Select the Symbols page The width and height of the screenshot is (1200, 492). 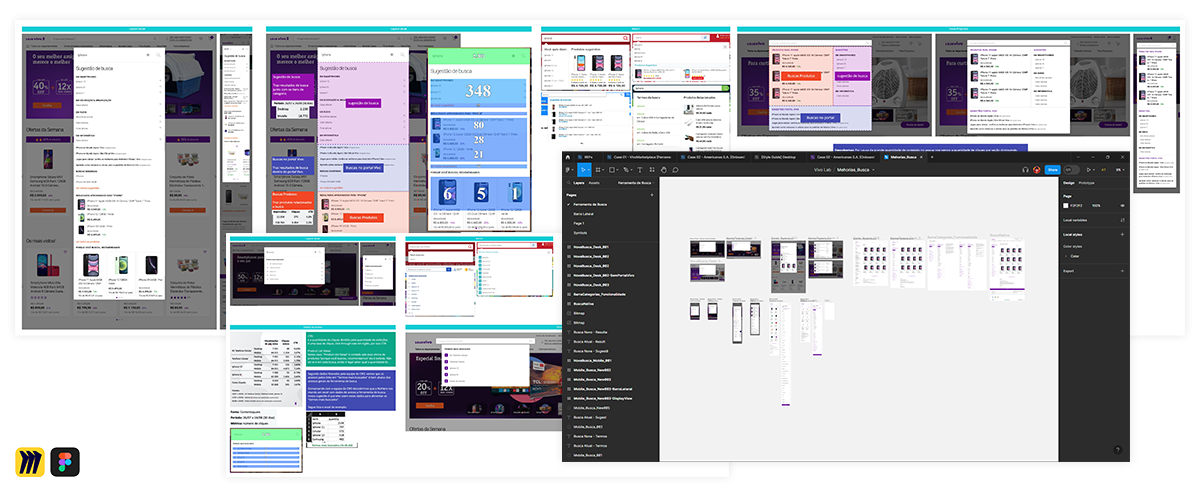(x=580, y=233)
